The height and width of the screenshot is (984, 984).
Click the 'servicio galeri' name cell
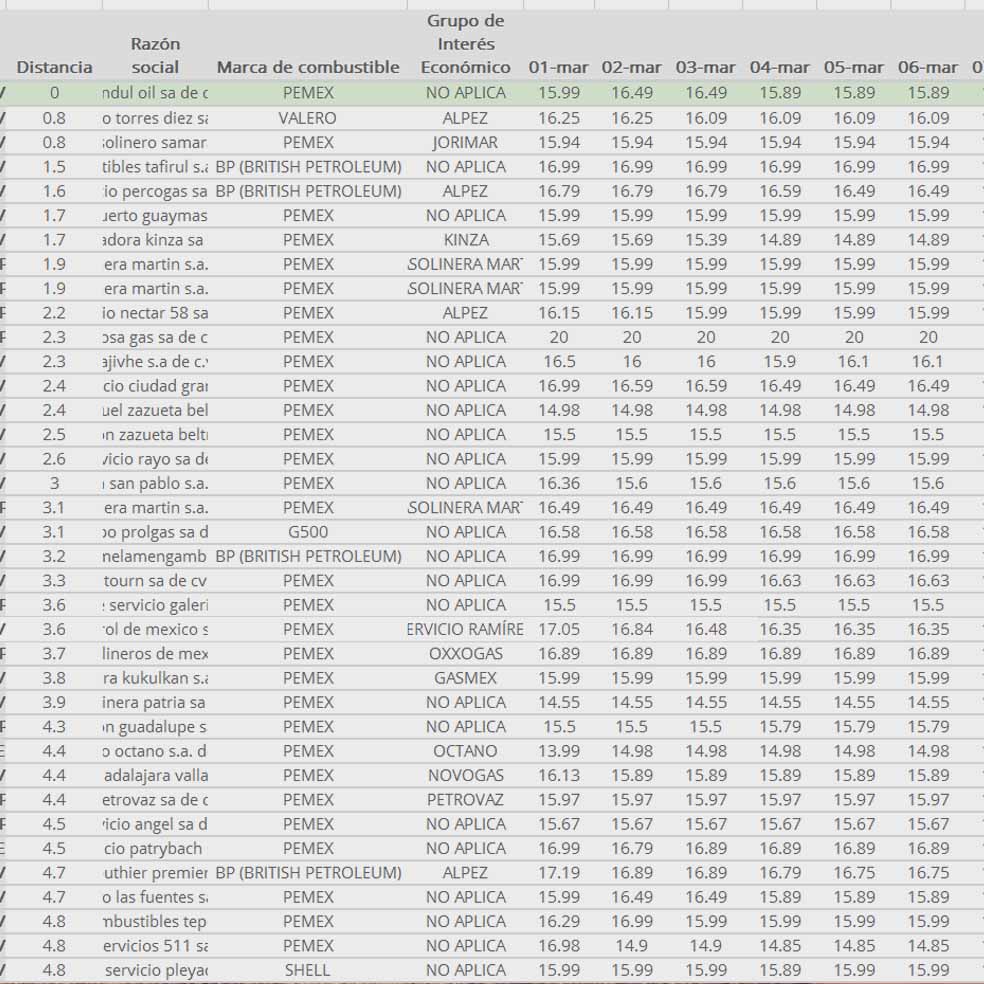click(156, 605)
